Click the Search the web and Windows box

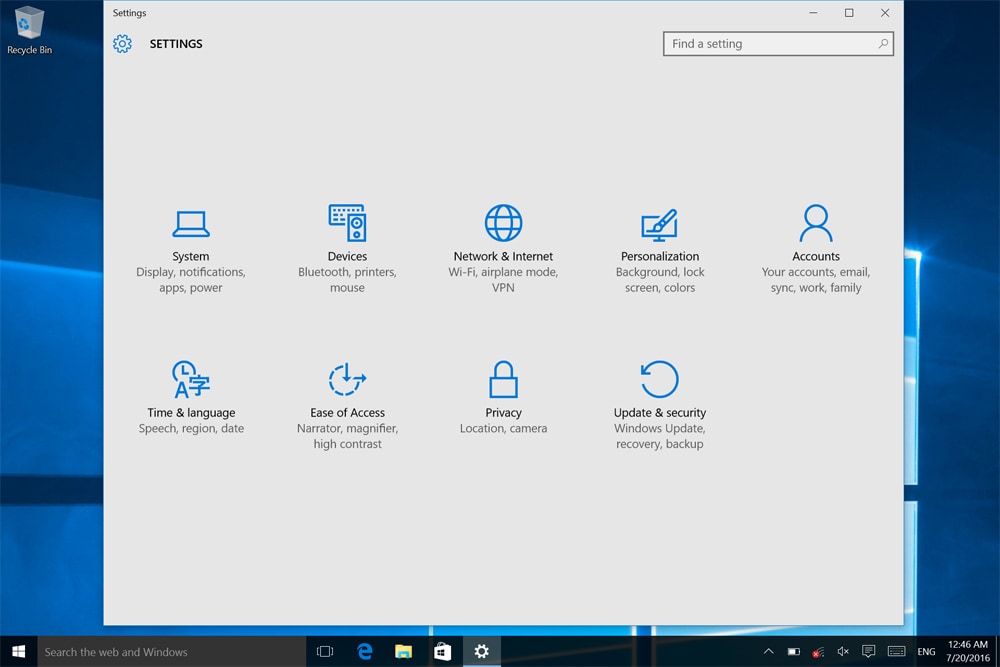point(170,651)
